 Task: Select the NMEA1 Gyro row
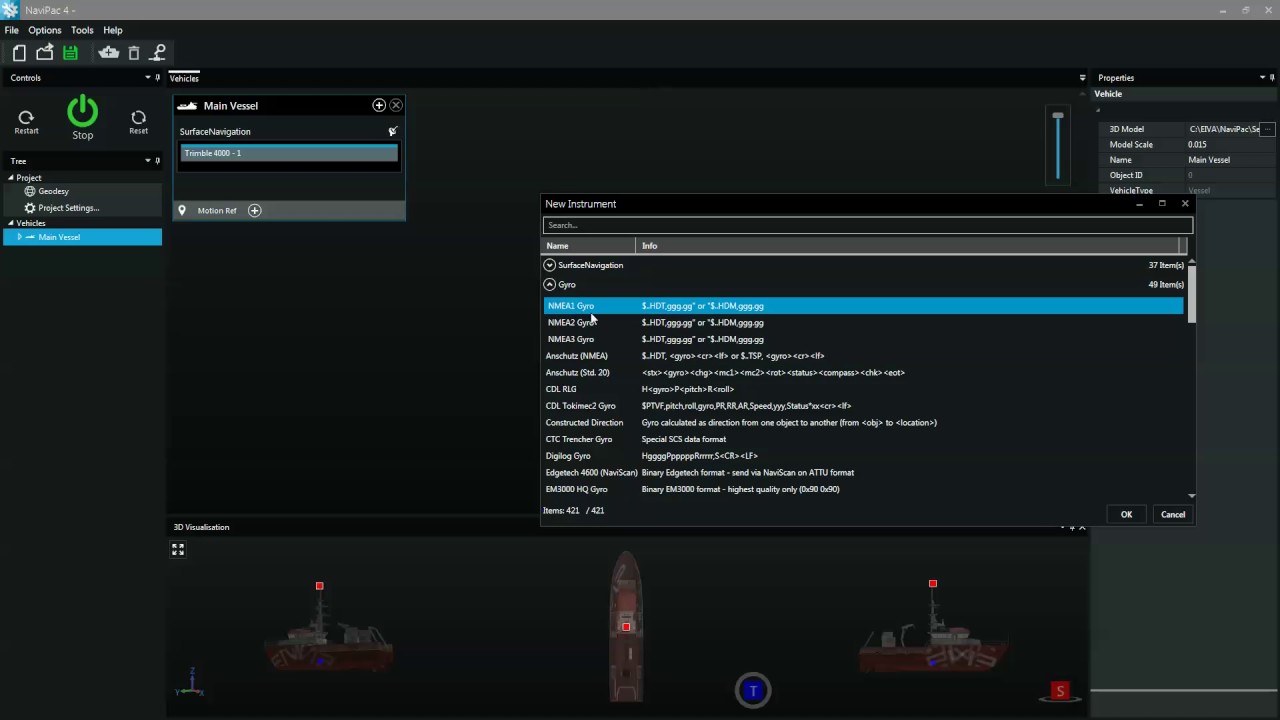coord(863,306)
